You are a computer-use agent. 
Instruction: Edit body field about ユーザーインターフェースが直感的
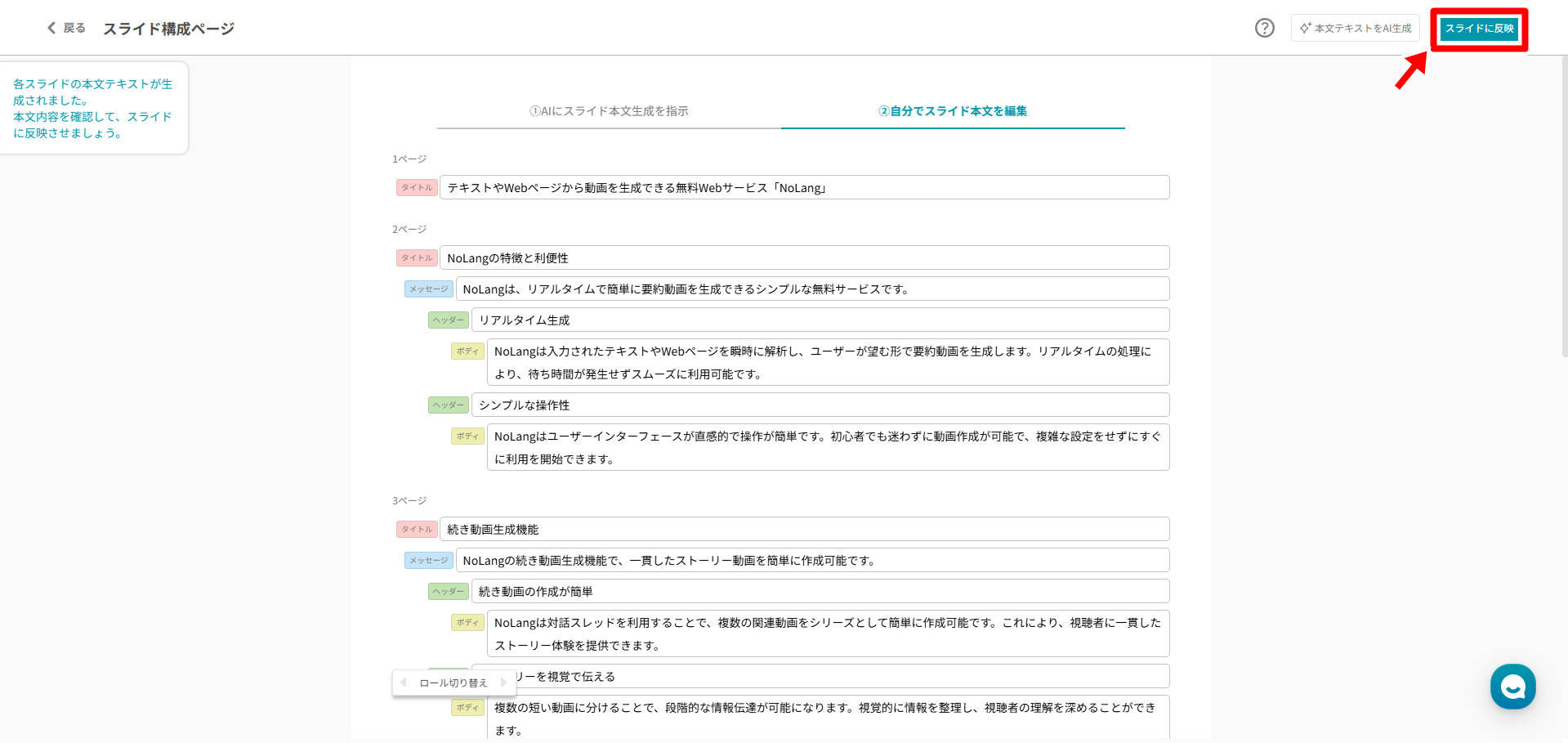click(829, 447)
